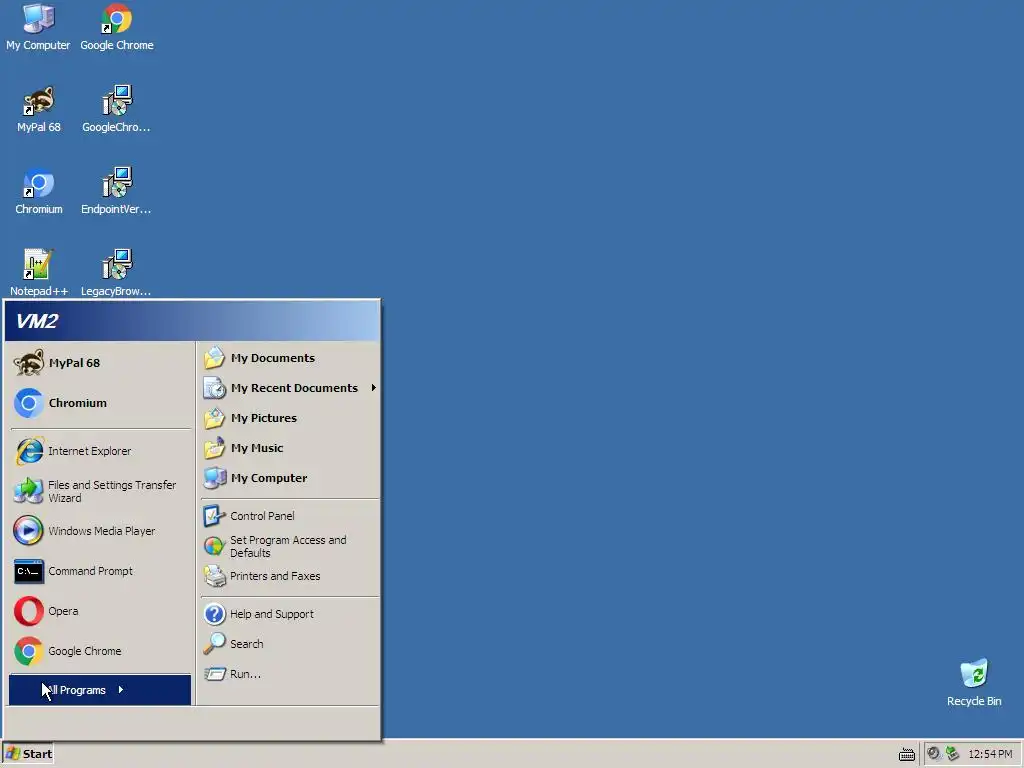
Task: Launch Opera from Start menu
Action: point(101,611)
